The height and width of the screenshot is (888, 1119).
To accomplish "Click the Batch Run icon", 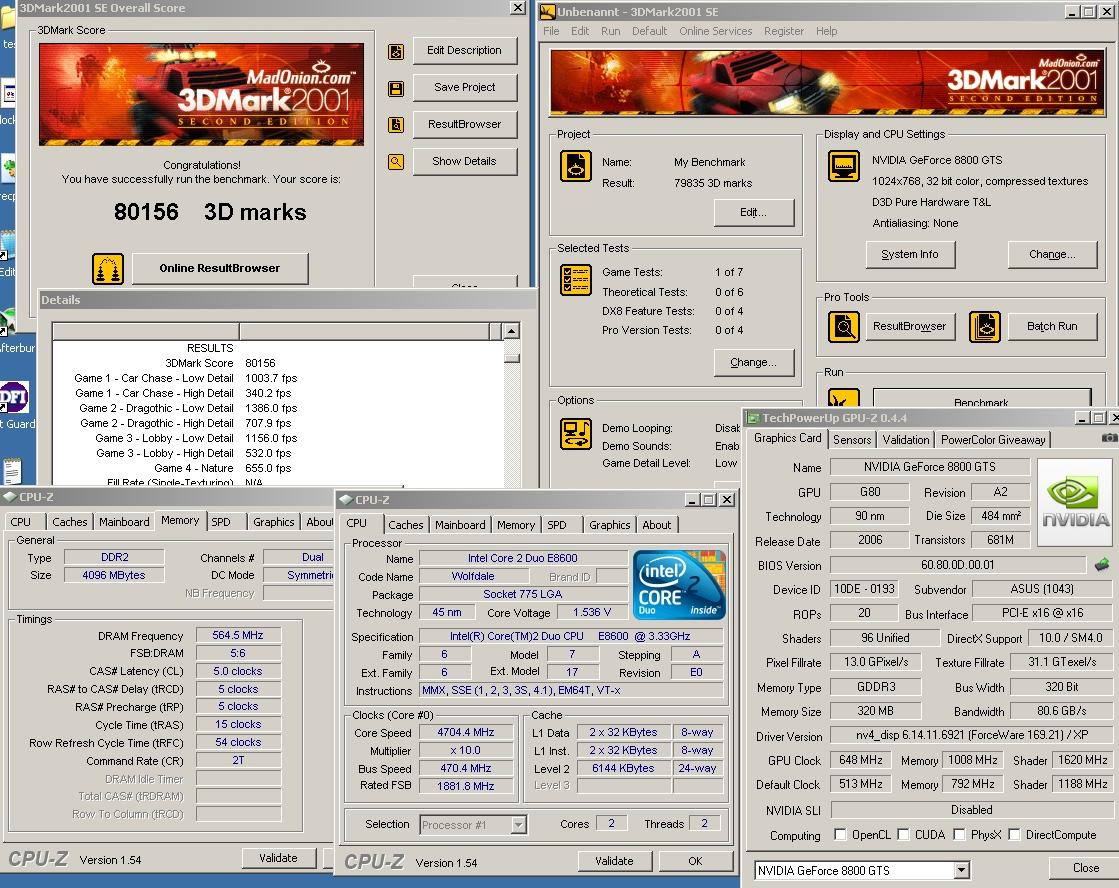I will click(x=985, y=327).
